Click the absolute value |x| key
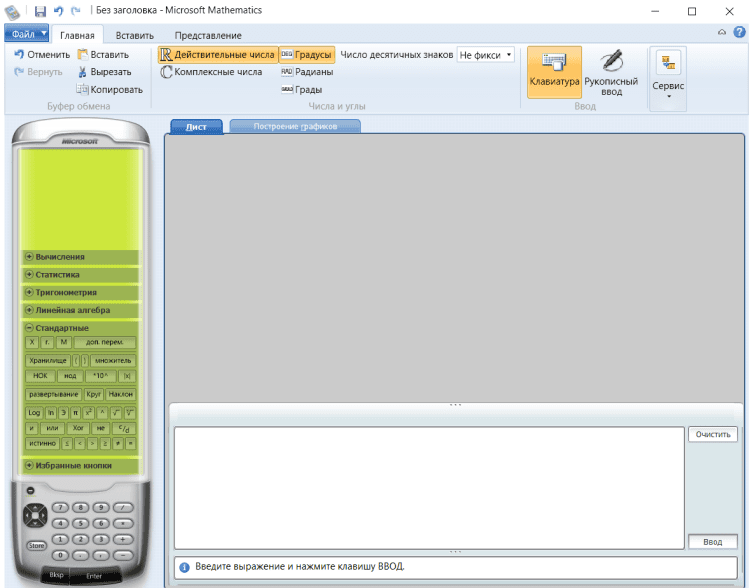The width and height of the screenshot is (750, 588). [x=127, y=376]
